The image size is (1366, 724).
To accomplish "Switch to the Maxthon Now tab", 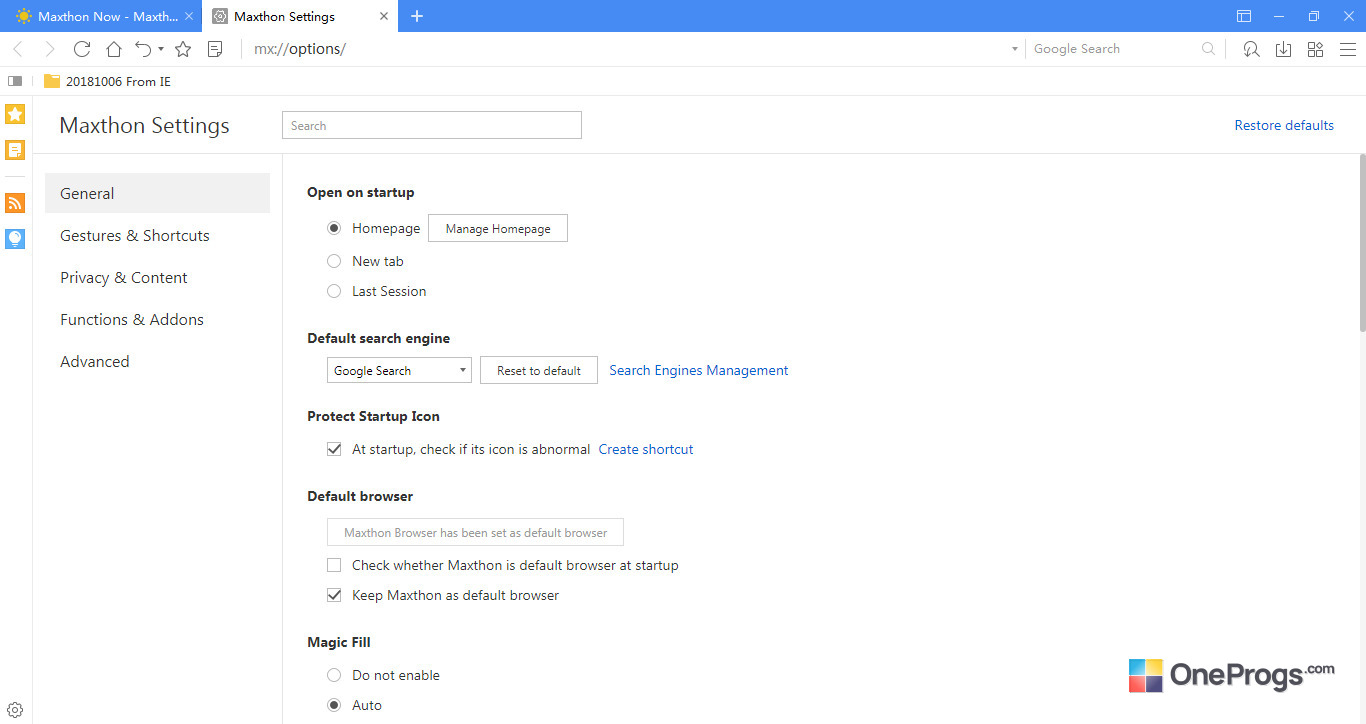I will click(100, 16).
